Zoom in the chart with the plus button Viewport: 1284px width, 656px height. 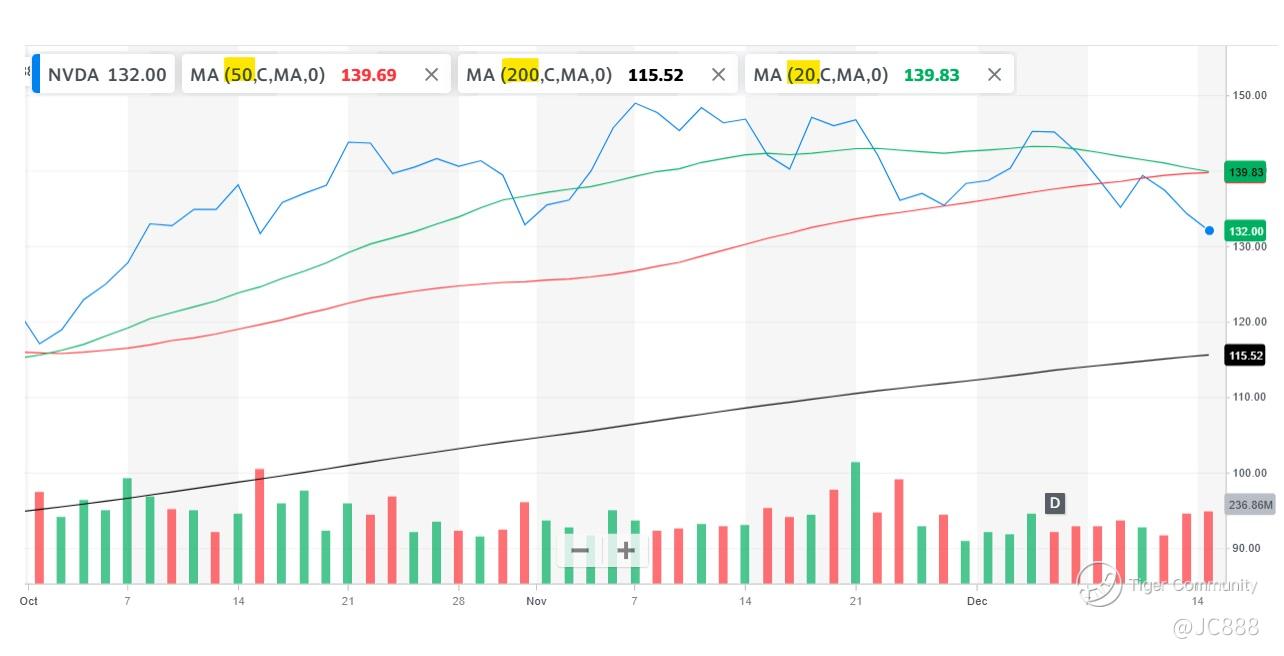click(626, 550)
